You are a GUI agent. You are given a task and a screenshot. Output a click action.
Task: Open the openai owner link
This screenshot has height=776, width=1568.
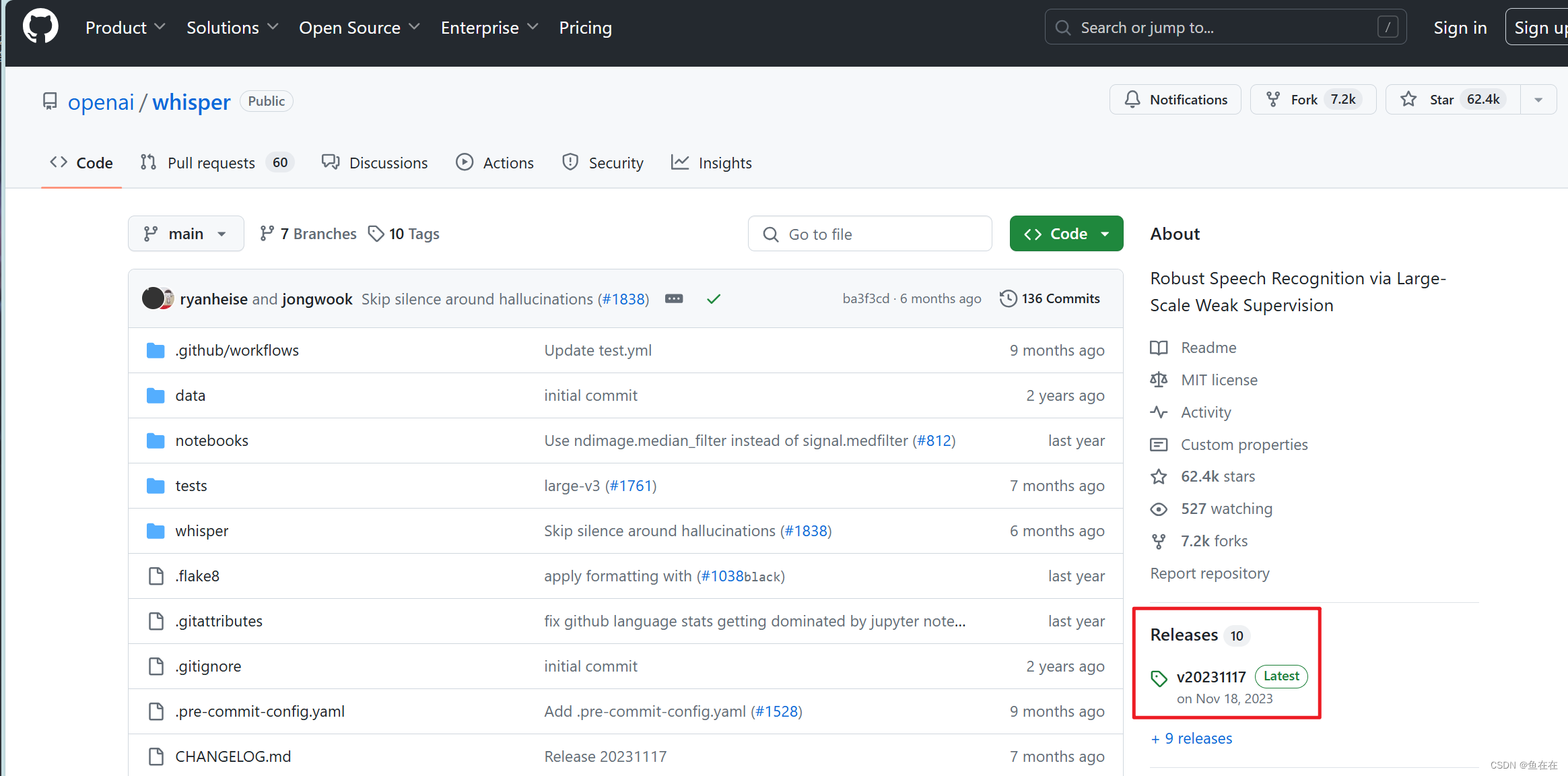(101, 102)
